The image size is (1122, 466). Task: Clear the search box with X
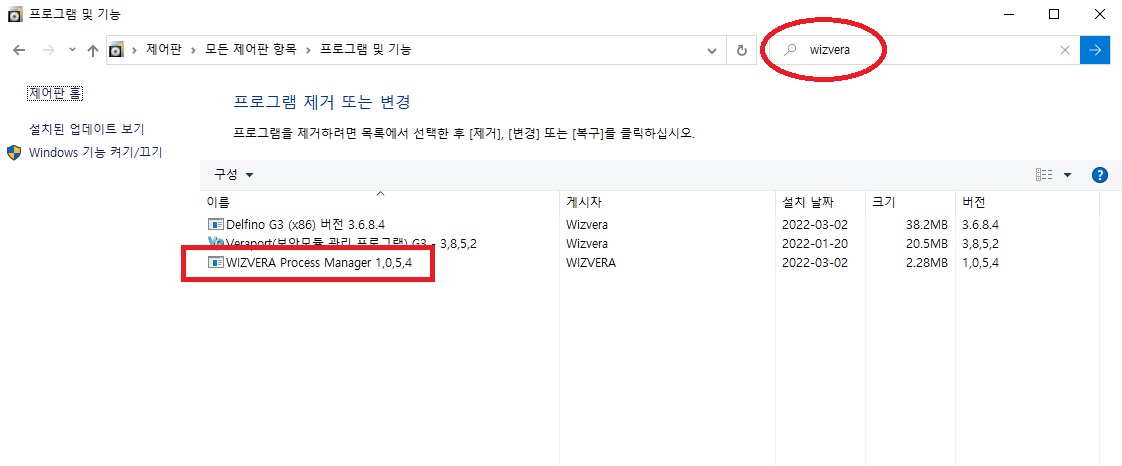[x=1065, y=50]
